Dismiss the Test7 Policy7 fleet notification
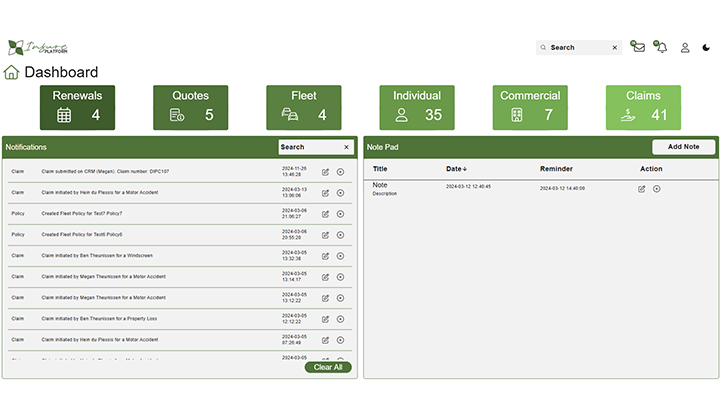The width and height of the screenshot is (721, 417). 340,214
